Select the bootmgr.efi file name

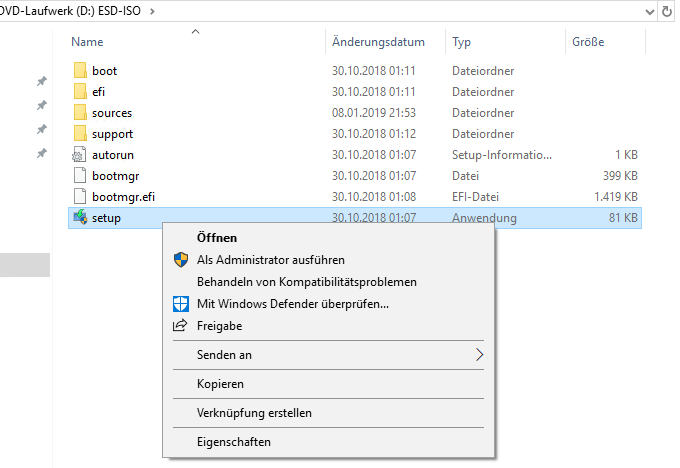click(123, 197)
